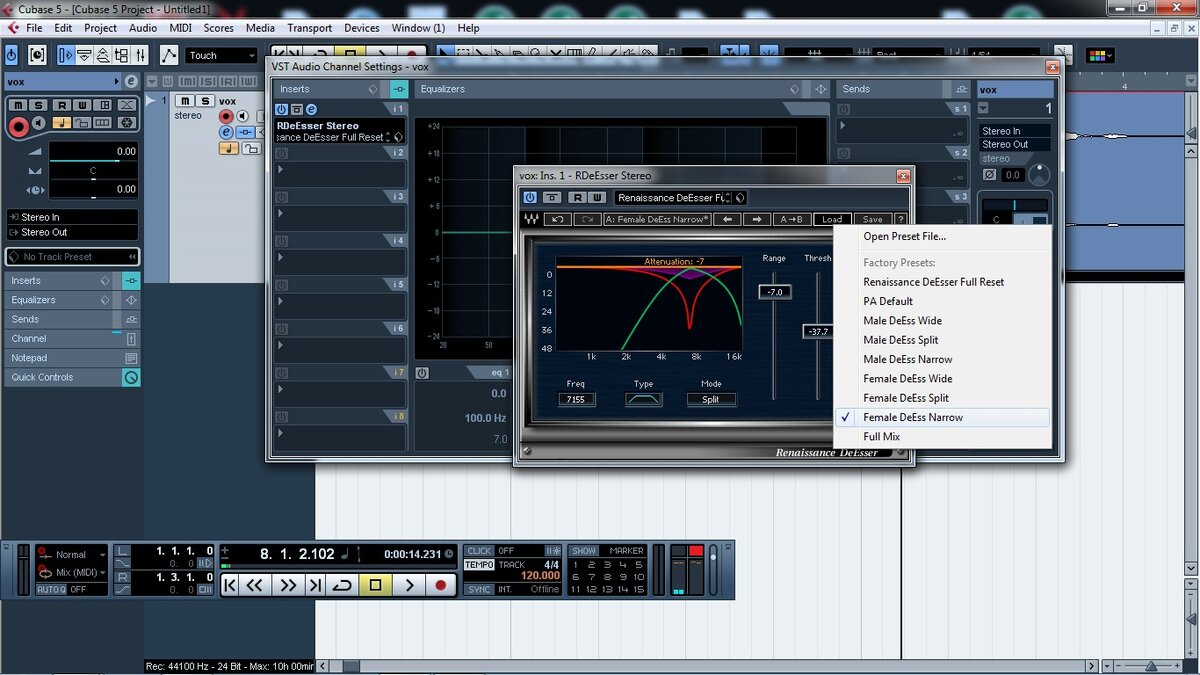This screenshot has height=675, width=1200.
Task: Choose the Male DeEss Wide preset
Action: pos(902,321)
